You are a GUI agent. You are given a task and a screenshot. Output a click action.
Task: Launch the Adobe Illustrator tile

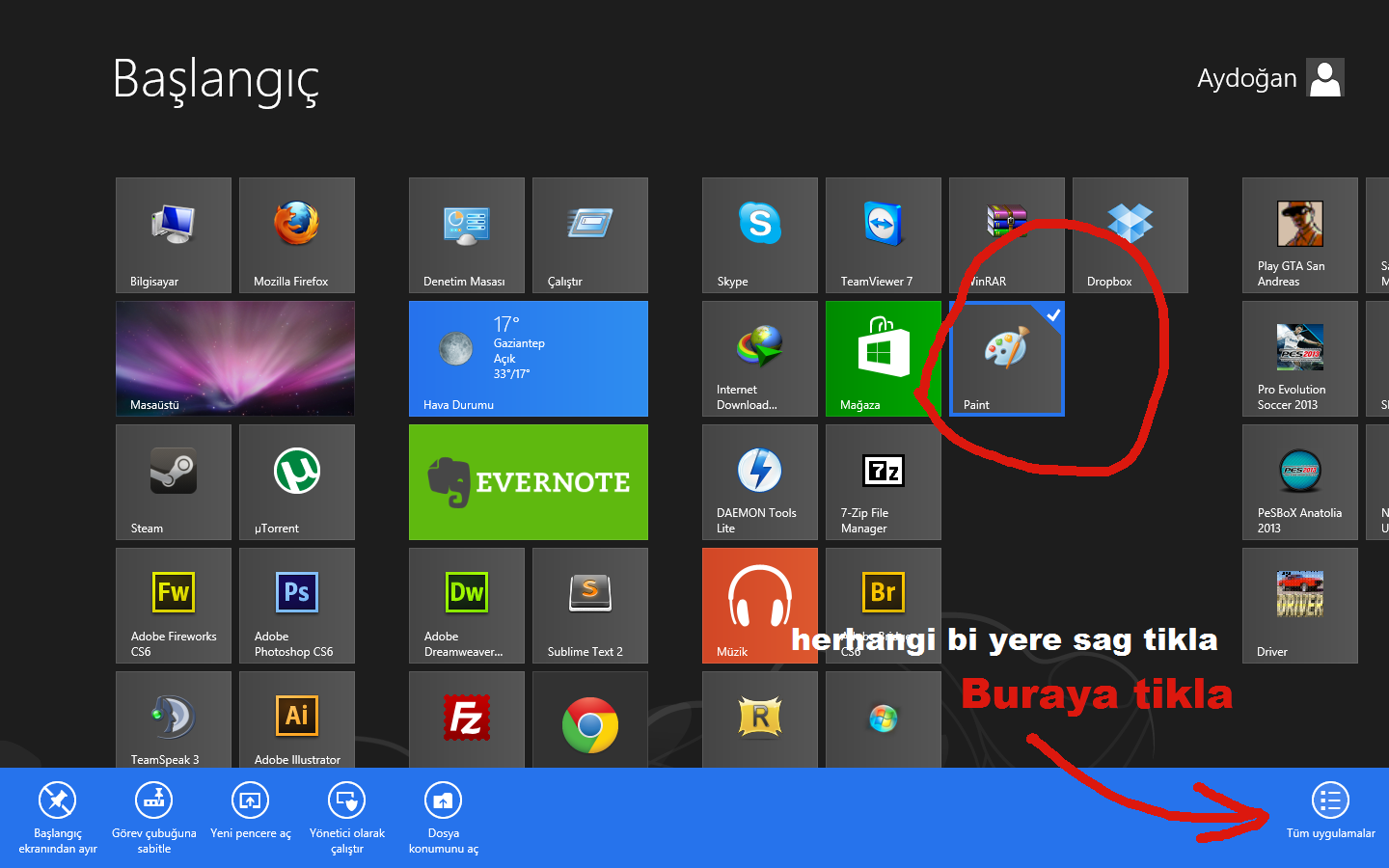(x=297, y=719)
